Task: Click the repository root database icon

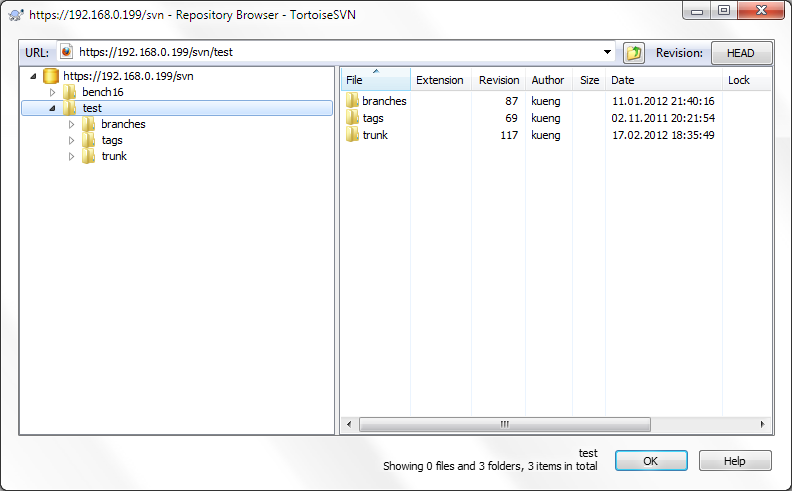Action: tap(51, 76)
